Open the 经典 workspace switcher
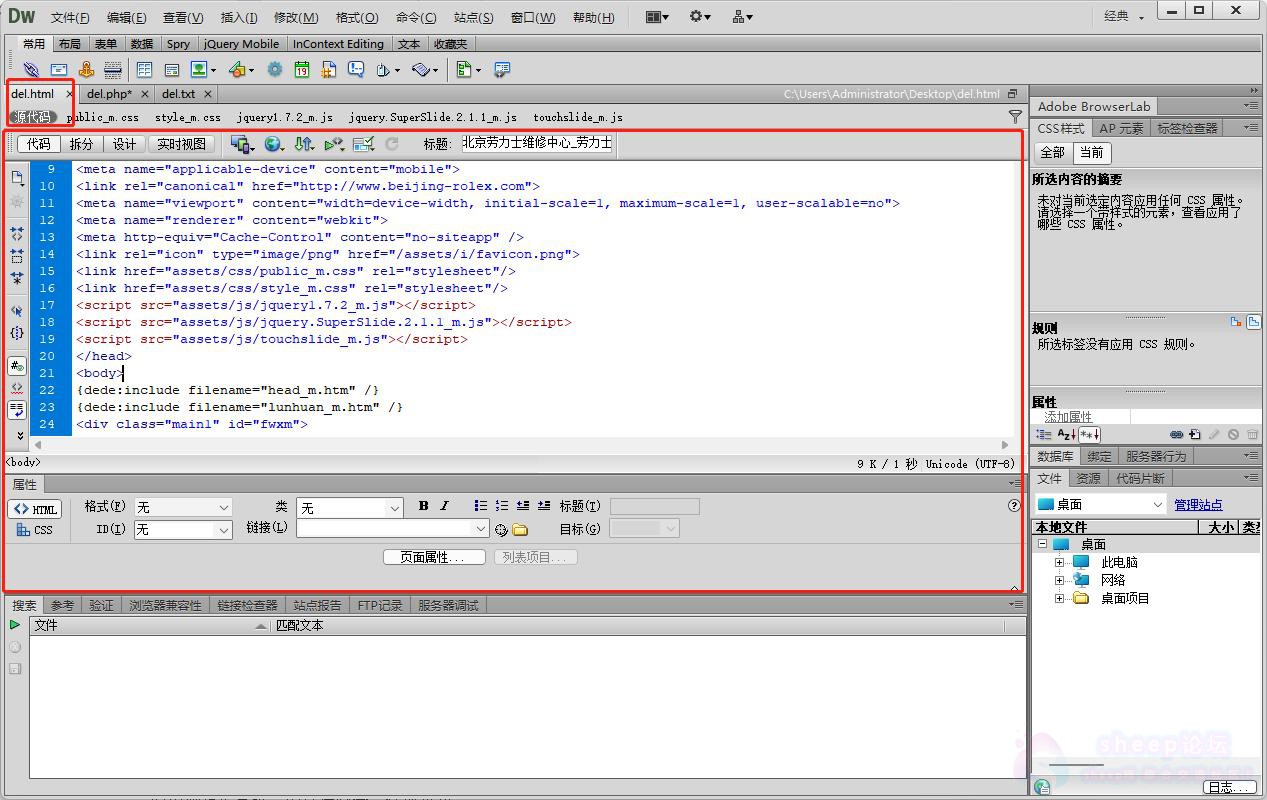This screenshot has width=1267, height=800. (x=1124, y=16)
